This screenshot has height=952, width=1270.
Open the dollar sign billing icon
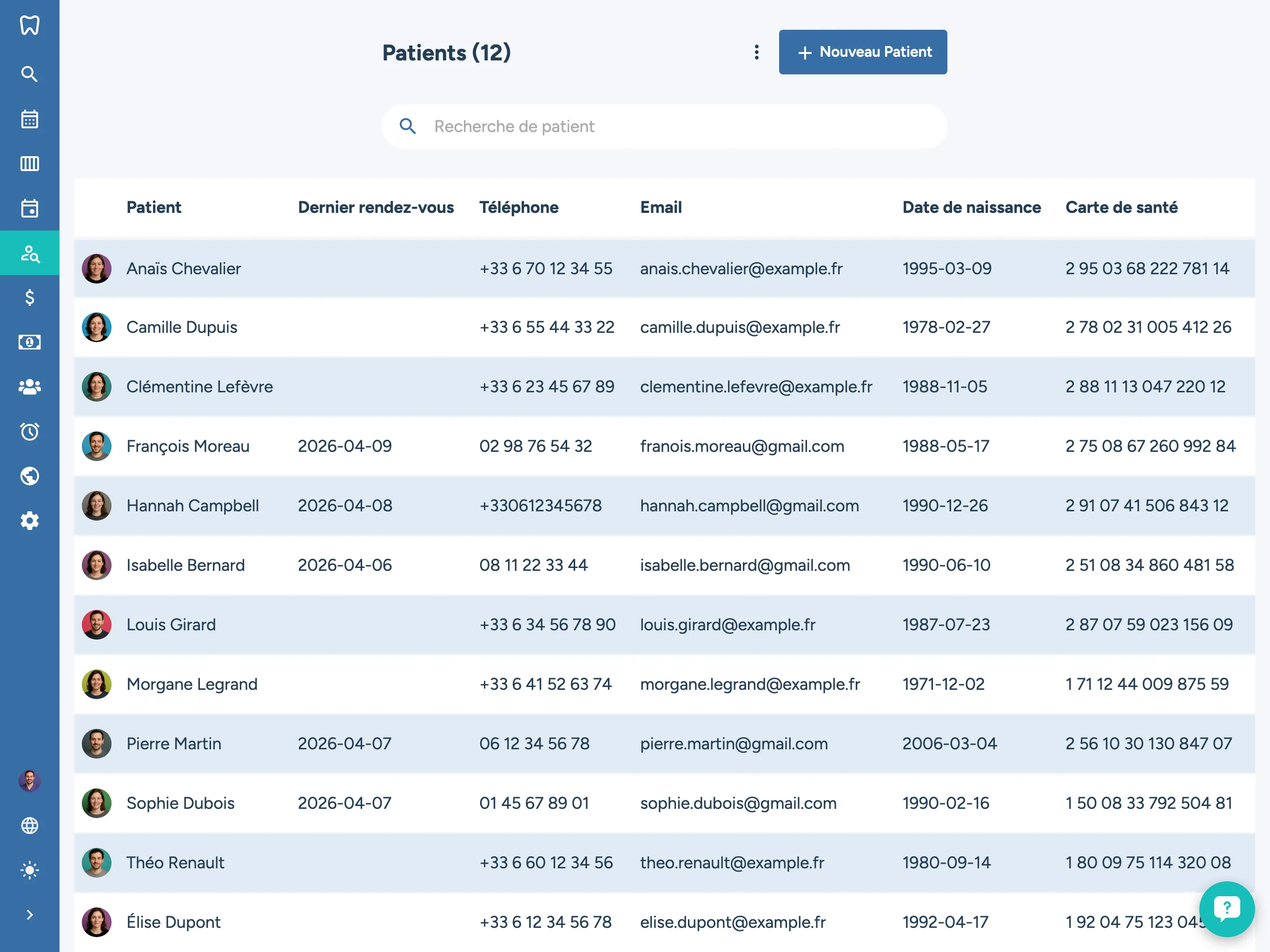tap(29, 297)
